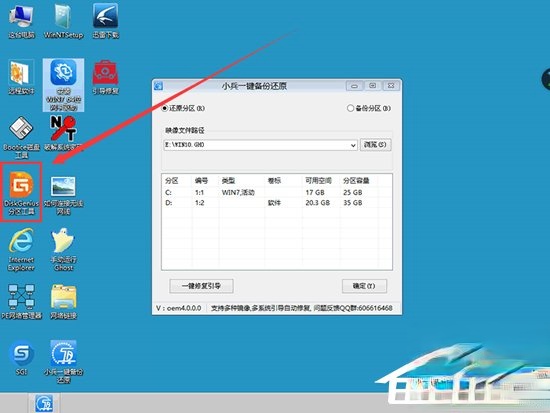
Task: Open the NT key password cracker icon
Action: point(63,133)
